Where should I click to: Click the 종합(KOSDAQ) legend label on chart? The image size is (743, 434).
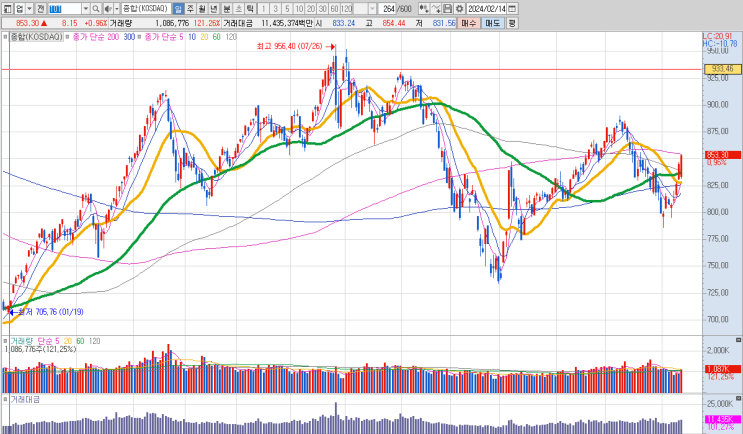click(36, 37)
